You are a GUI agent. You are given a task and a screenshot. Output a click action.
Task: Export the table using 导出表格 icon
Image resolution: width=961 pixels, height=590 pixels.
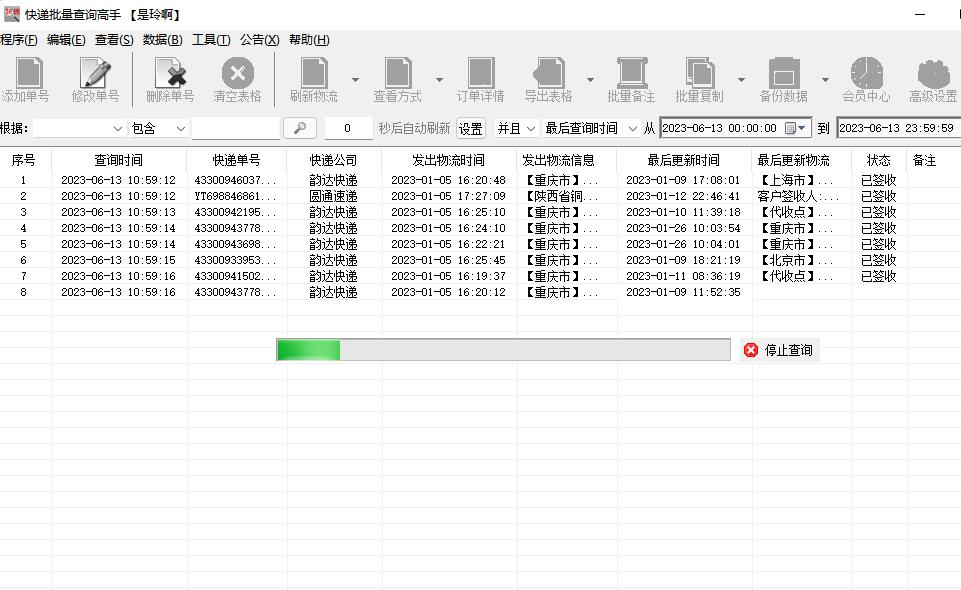[548, 78]
